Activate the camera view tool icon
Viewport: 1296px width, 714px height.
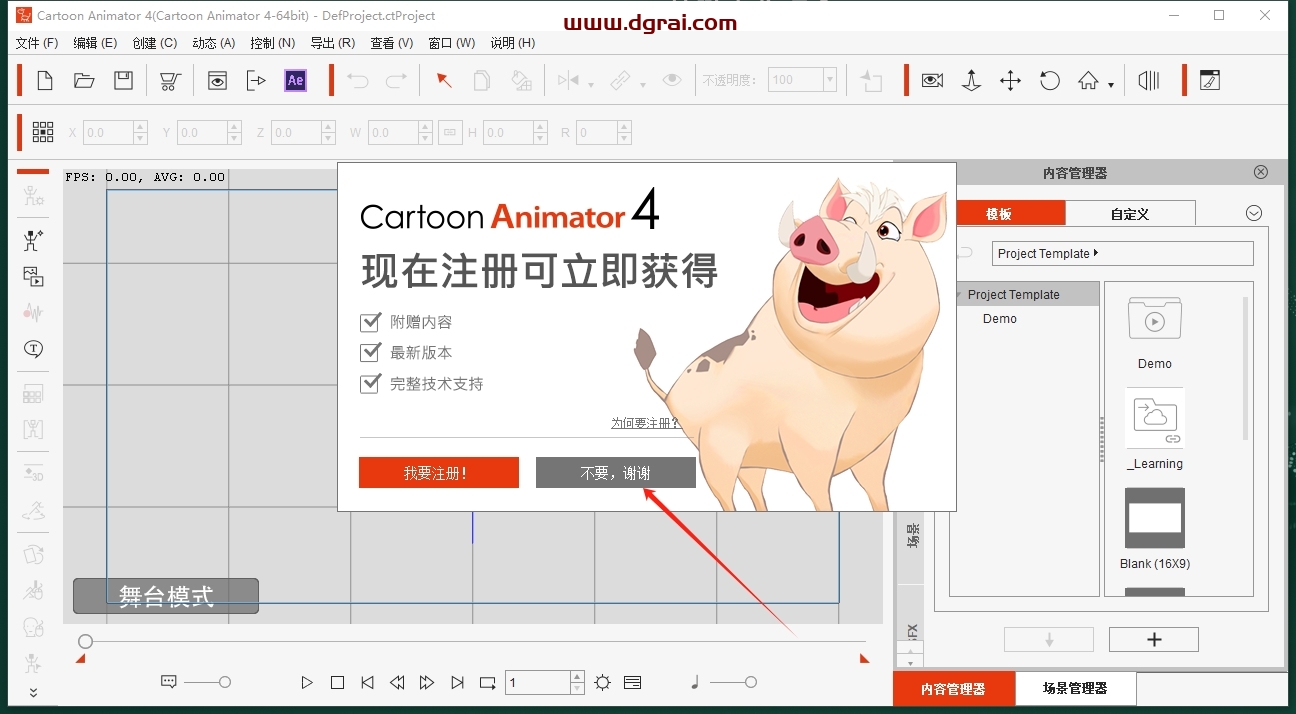[932, 81]
